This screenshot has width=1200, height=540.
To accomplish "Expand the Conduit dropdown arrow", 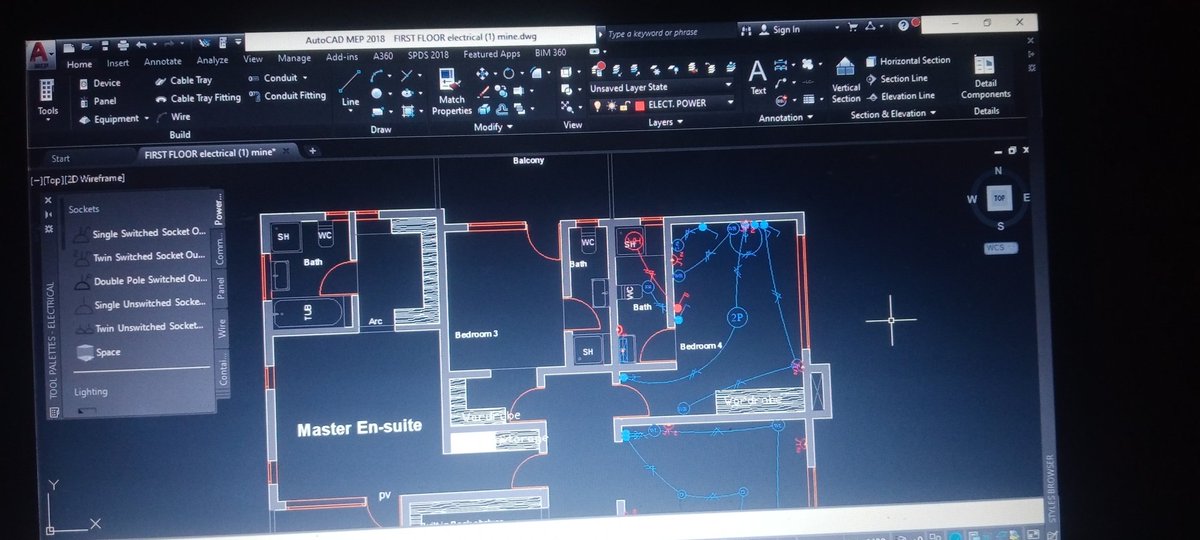I will (306, 77).
